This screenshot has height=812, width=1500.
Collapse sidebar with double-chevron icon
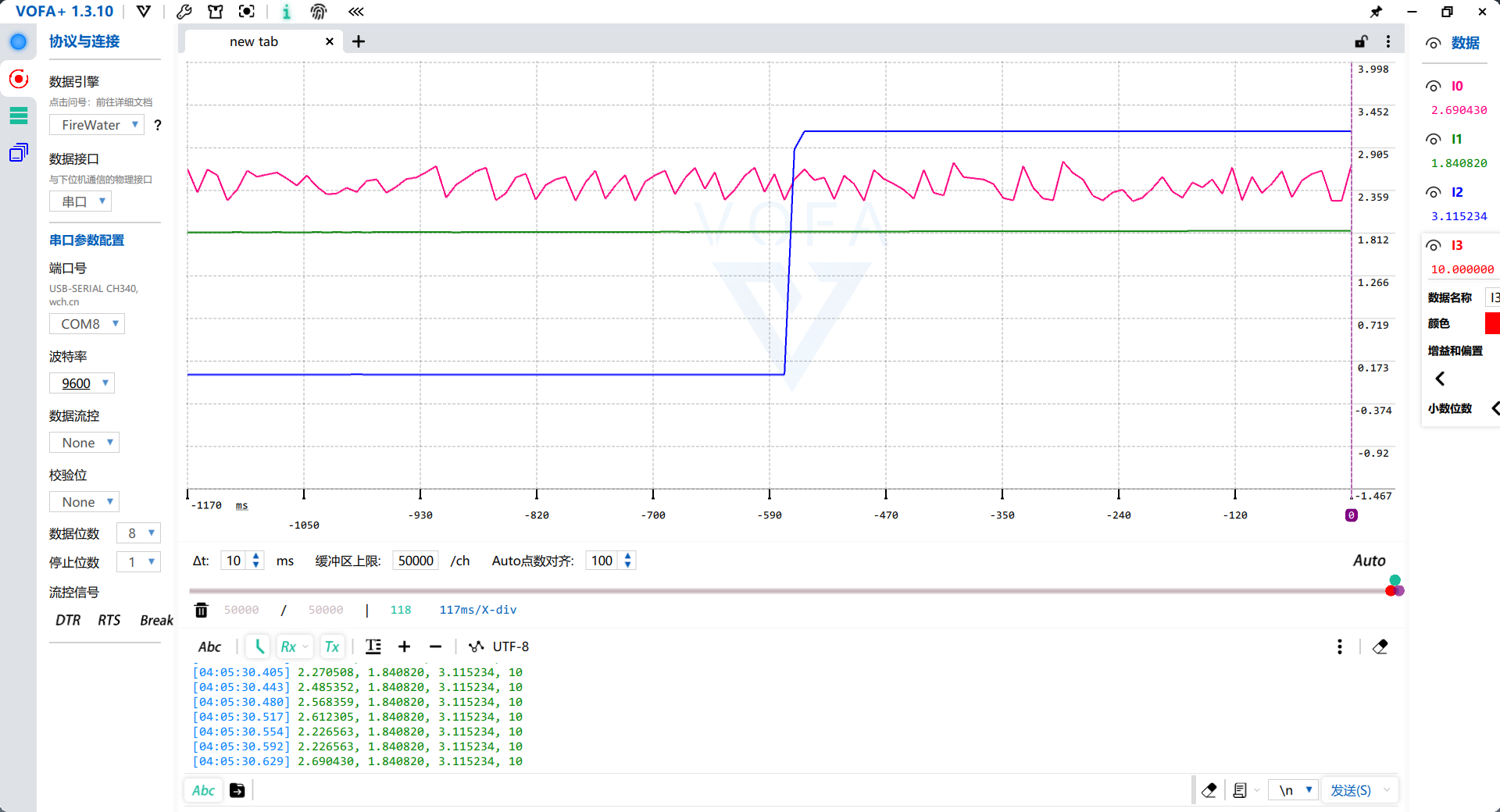pyautogui.click(x=356, y=11)
